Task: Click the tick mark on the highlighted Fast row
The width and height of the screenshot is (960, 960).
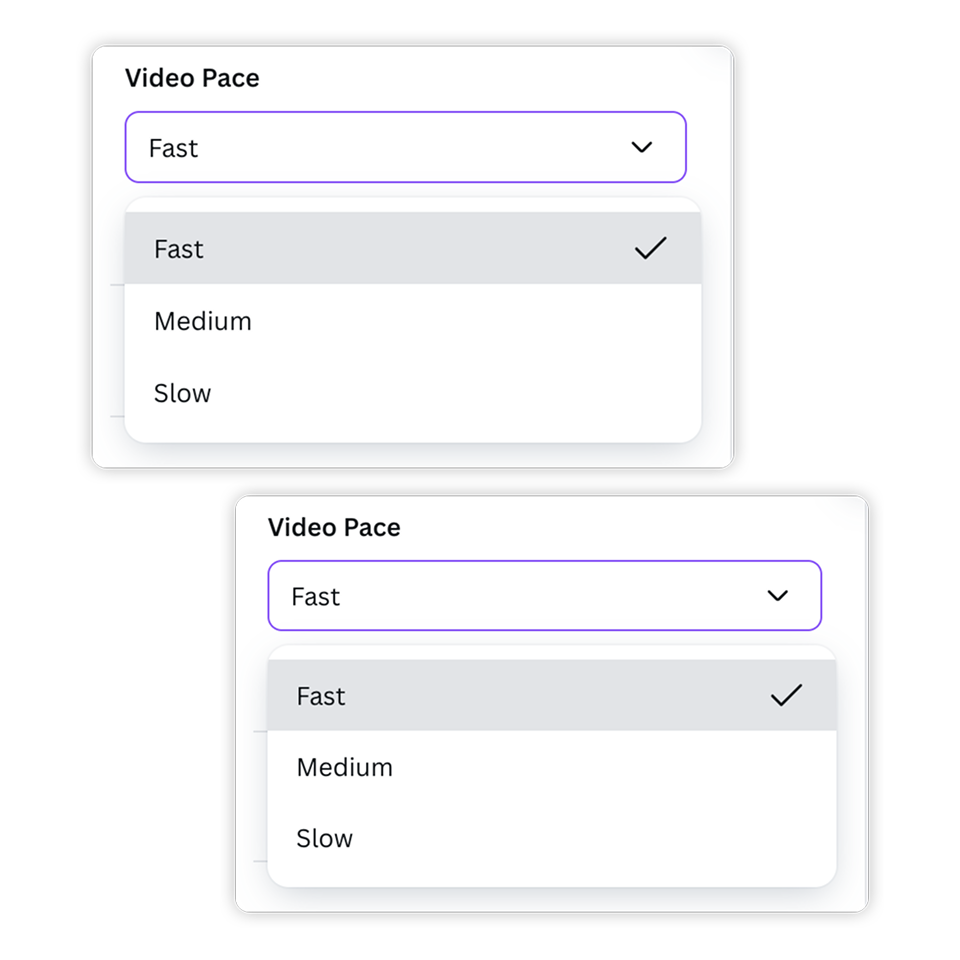Action: (650, 247)
